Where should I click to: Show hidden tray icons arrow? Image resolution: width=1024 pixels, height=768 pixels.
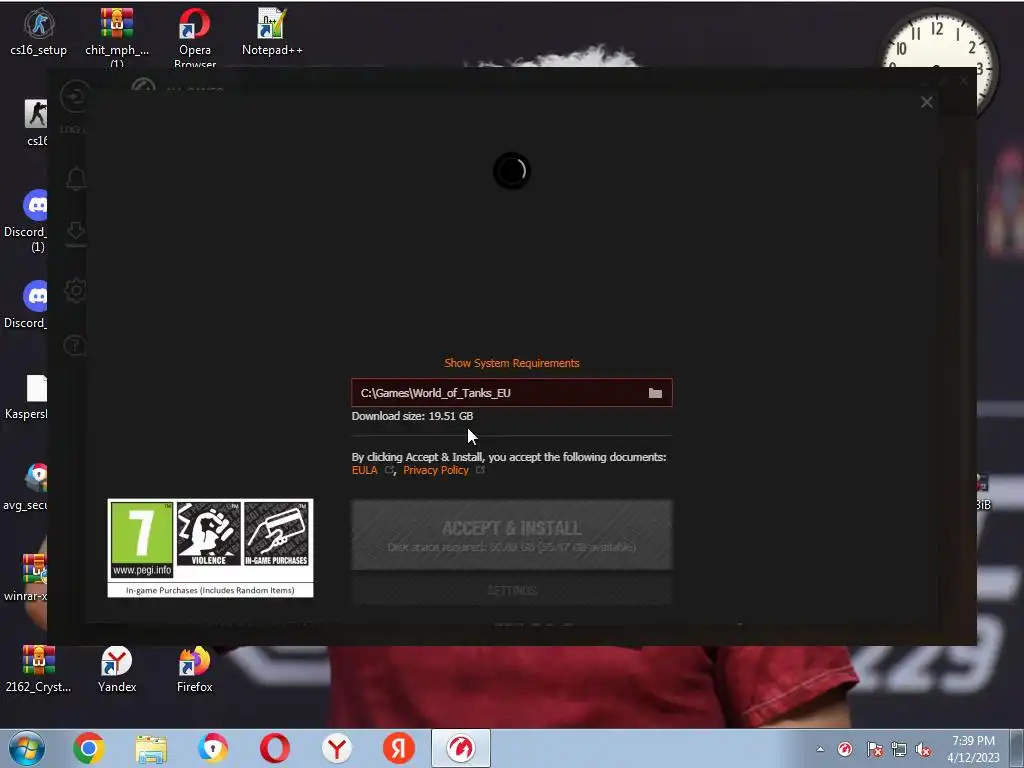(820, 749)
